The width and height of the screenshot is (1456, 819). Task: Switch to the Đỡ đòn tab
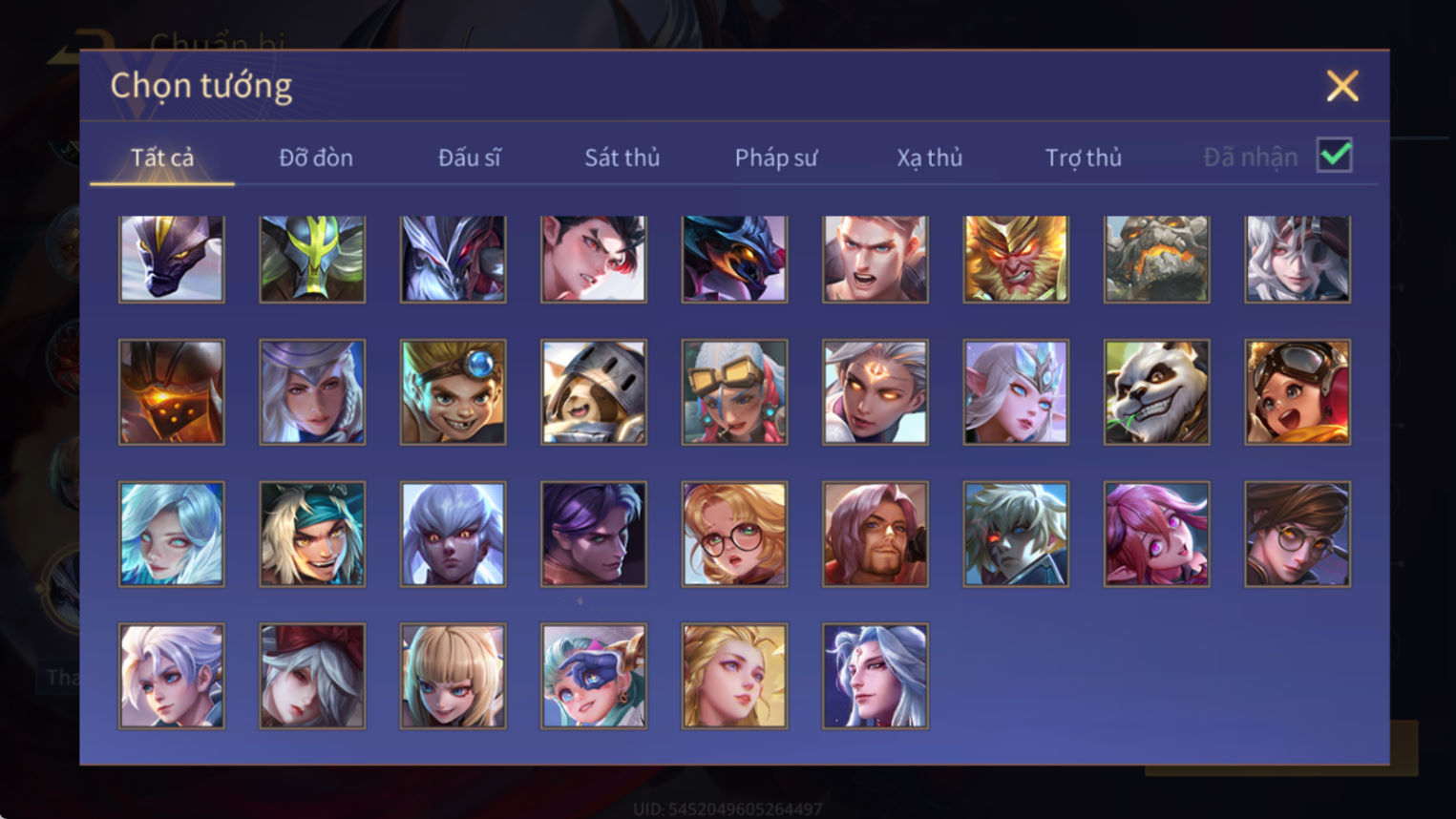tap(316, 157)
